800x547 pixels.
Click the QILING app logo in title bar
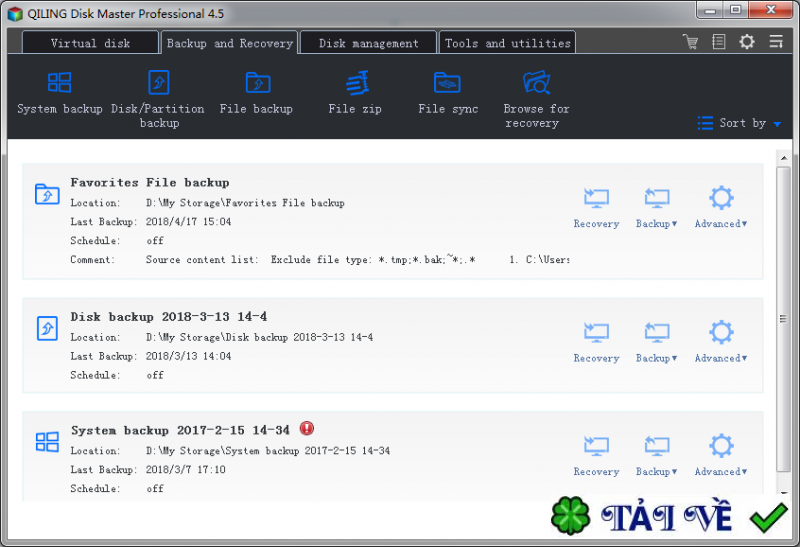(x=15, y=14)
